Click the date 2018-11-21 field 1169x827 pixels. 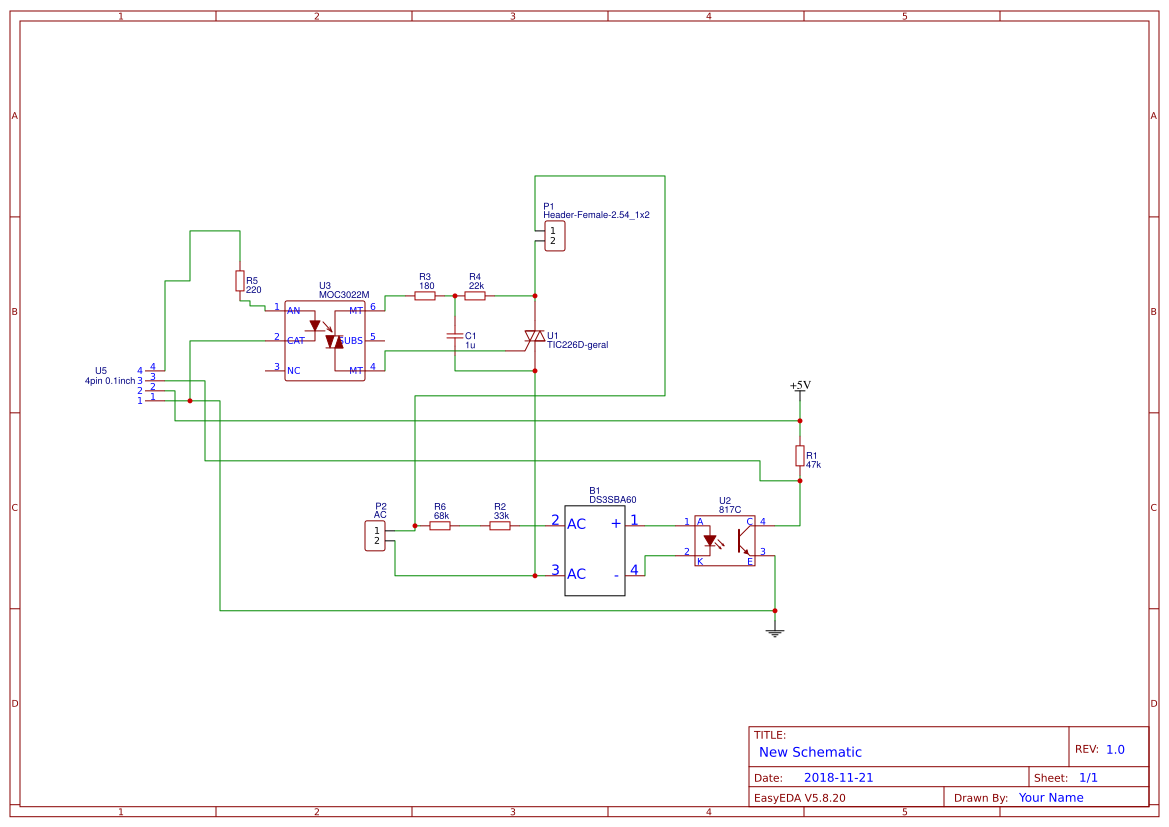pyautogui.click(x=839, y=778)
